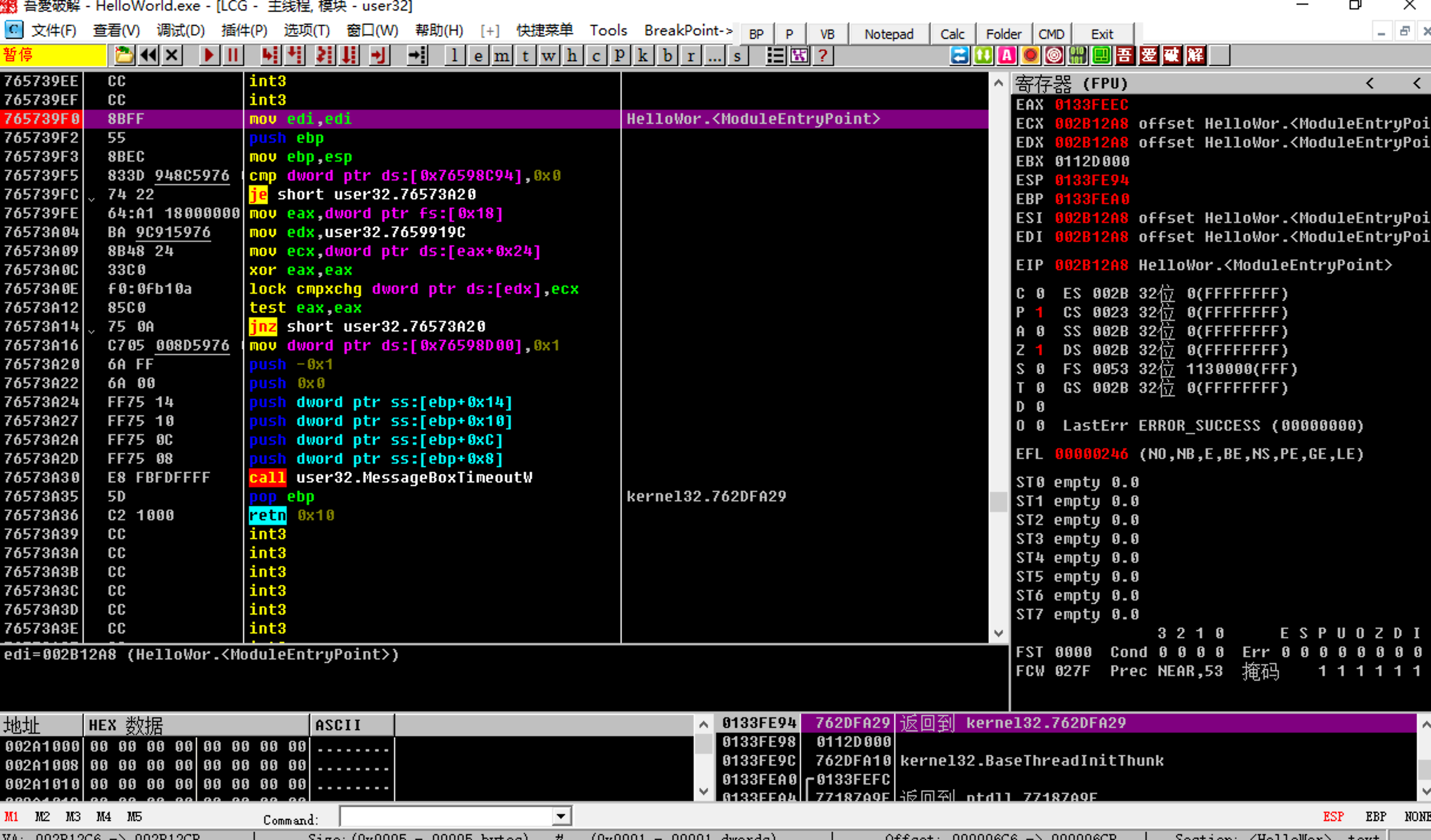Open the 查看(V) menu
This screenshot has width=1431, height=840.
(x=116, y=30)
